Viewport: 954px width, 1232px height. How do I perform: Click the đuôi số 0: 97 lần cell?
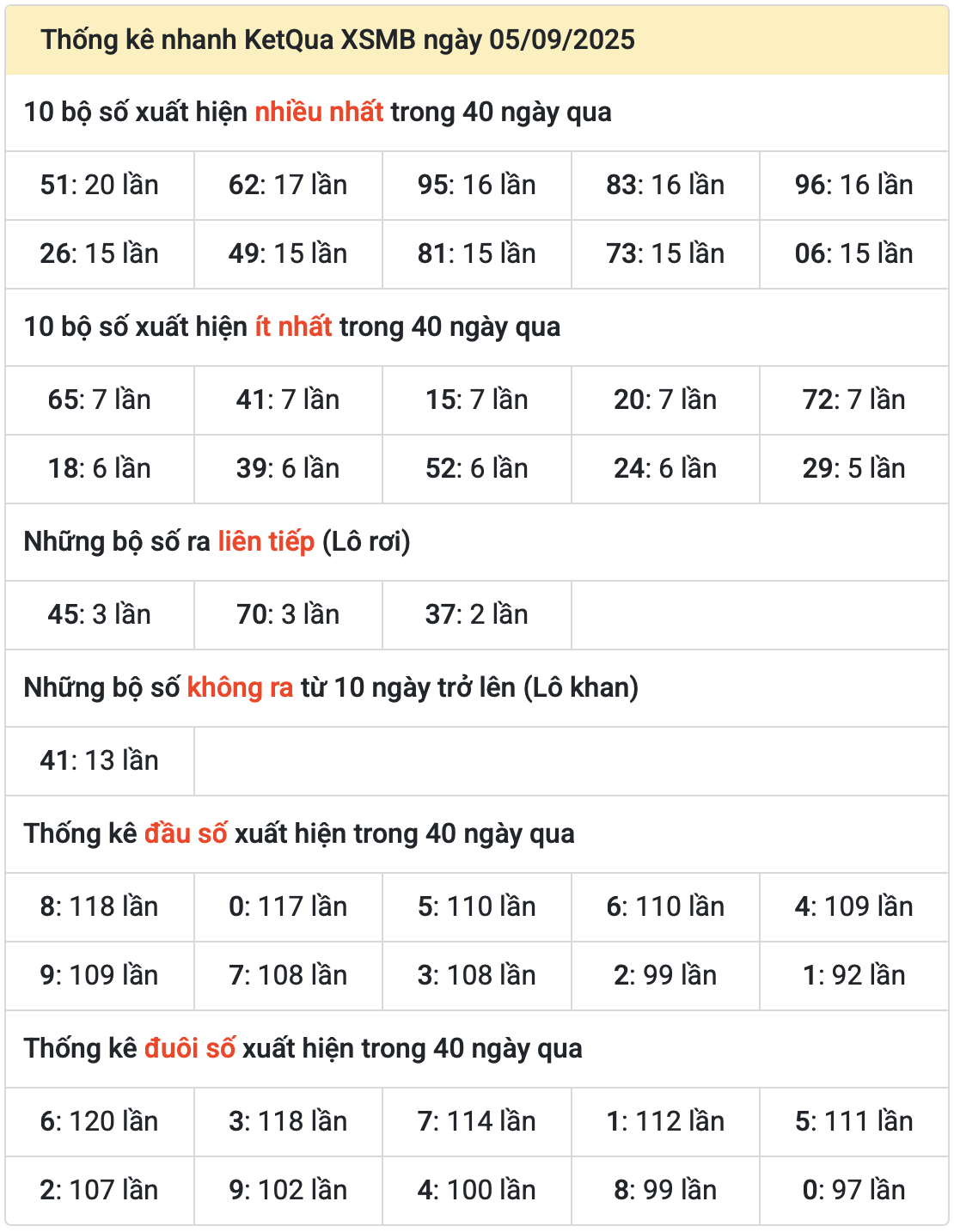(853, 1190)
